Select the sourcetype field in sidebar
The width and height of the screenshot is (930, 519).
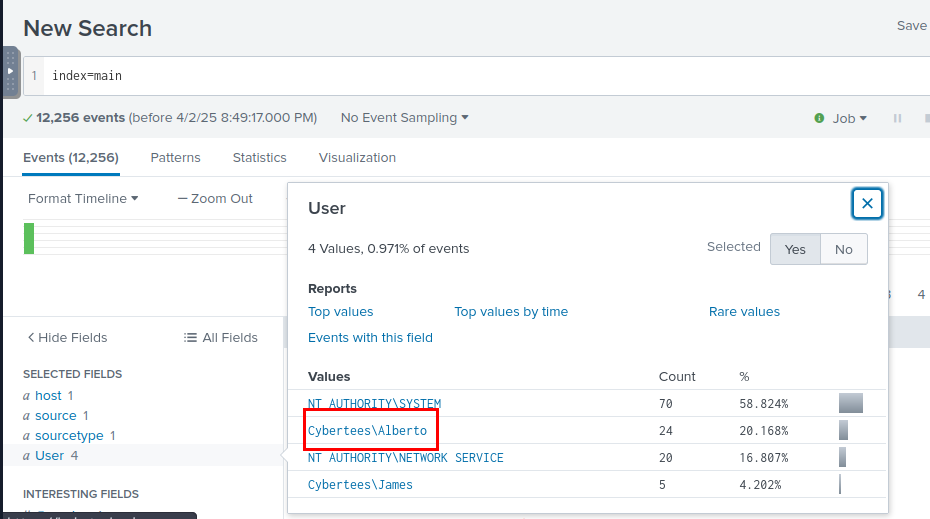point(69,436)
